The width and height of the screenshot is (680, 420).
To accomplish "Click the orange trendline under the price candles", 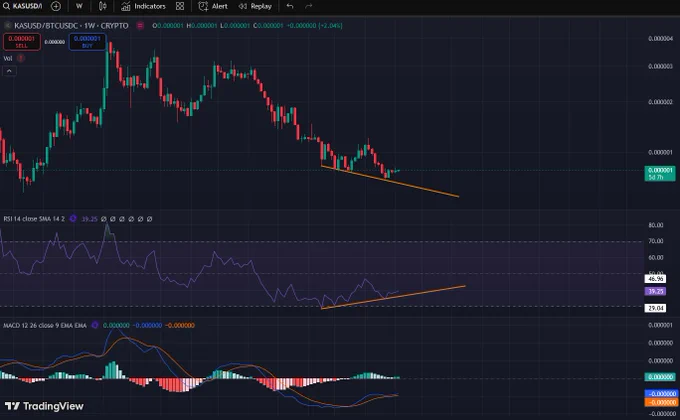I will [390, 180].
